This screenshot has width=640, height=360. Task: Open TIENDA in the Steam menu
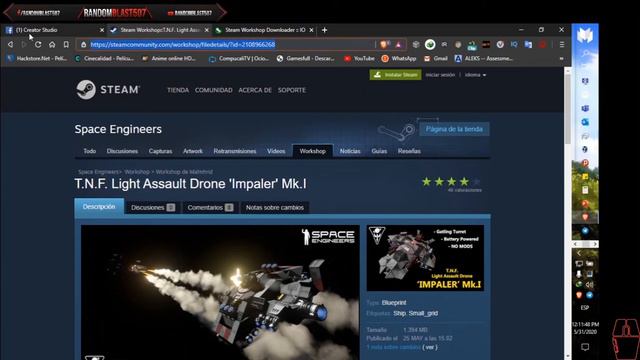(178, 90)
